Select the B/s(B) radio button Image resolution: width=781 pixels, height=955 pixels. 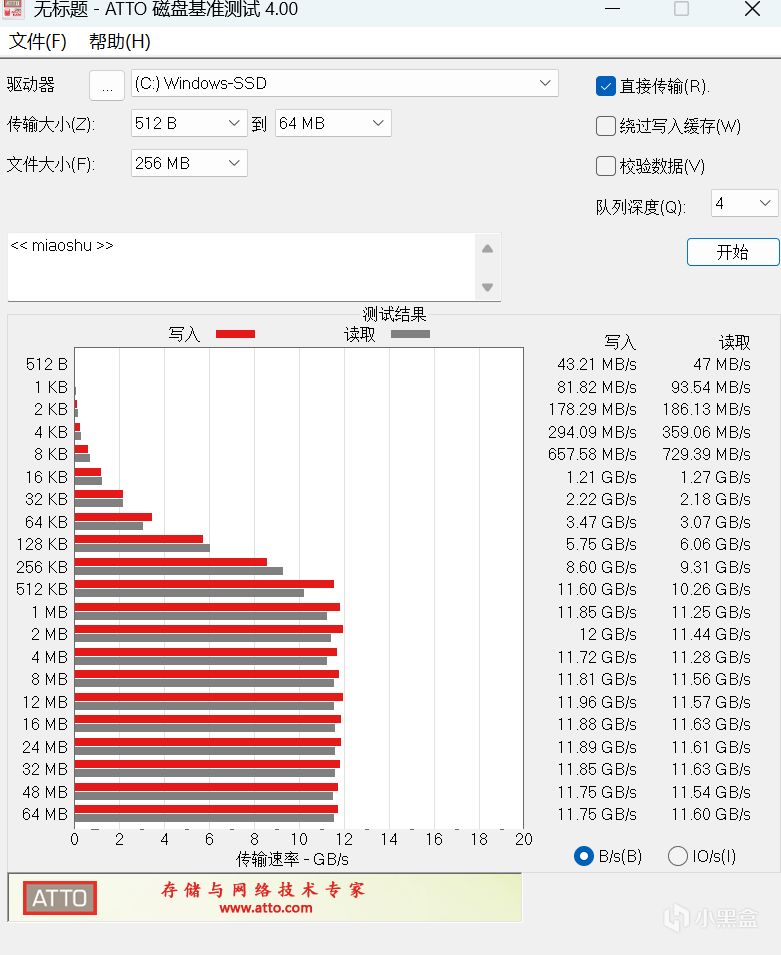coord(584,856)
